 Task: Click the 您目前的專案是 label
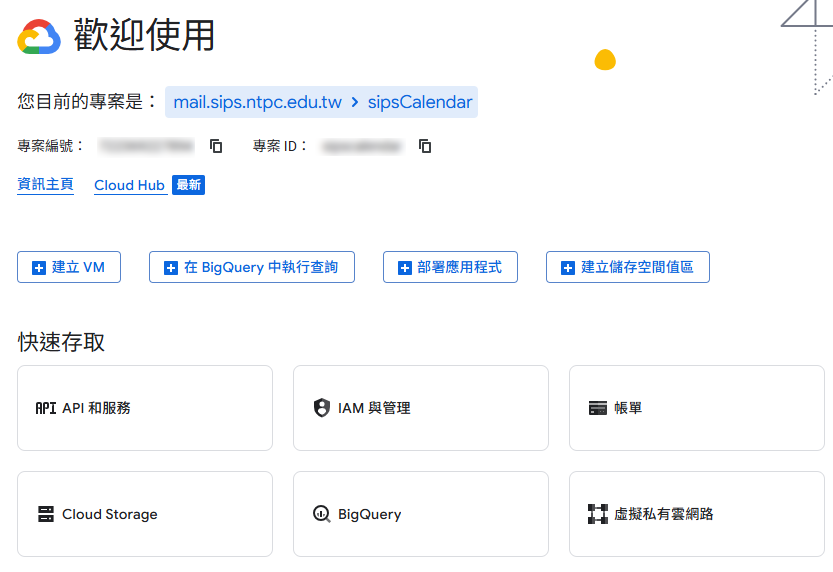87,101
